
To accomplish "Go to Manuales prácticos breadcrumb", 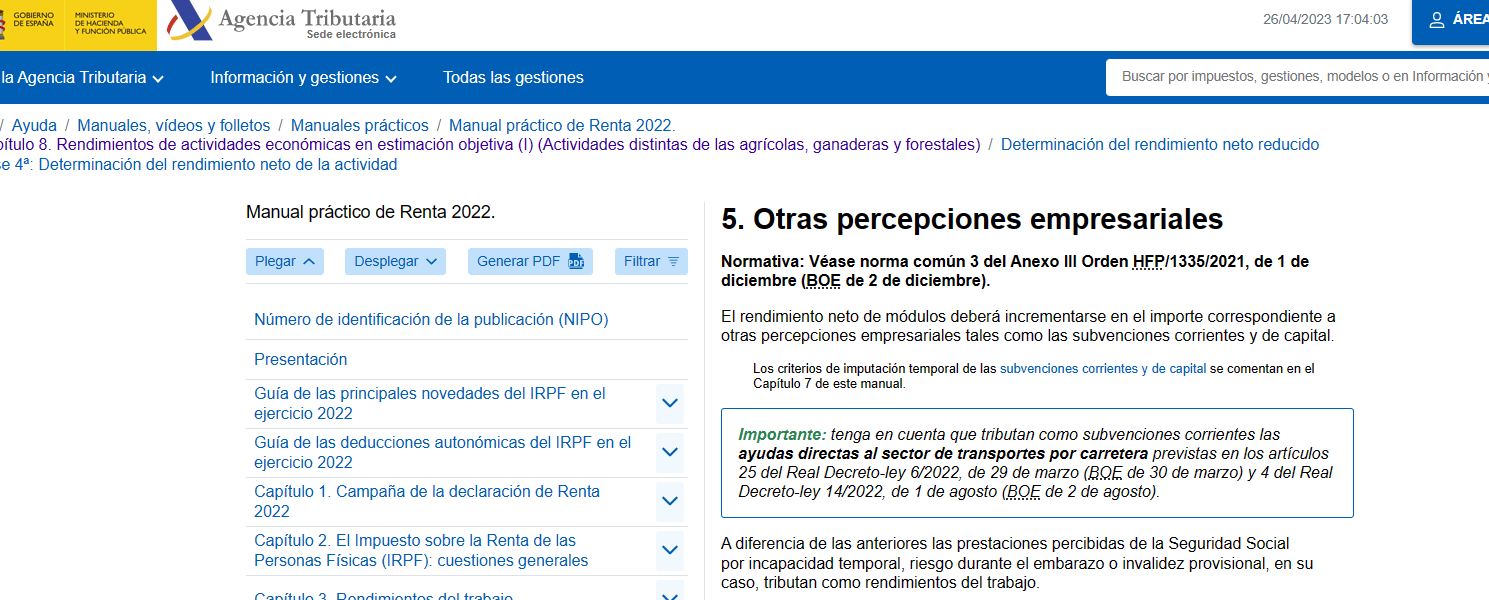I will (x=359, y=125).
